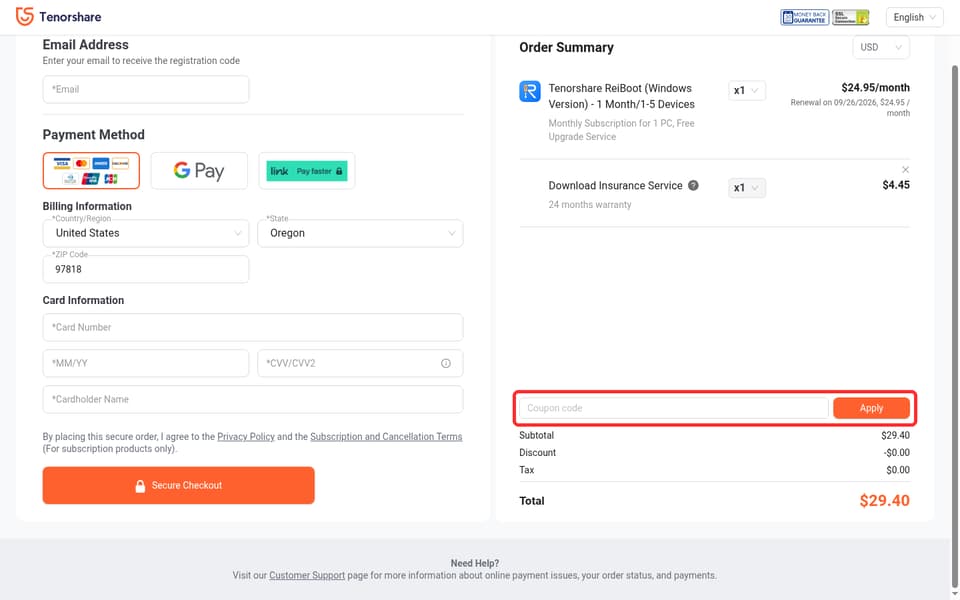Open Subscription and Cancellation Terms link
Viewport: 960px width, 600px height.
pyautogui.click(x=386, y=437)
